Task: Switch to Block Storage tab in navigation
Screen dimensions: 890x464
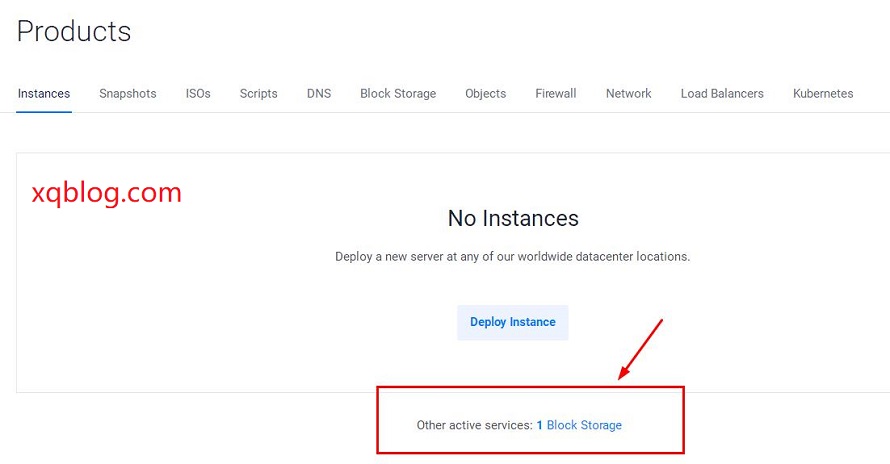Action: click(398, 94)
